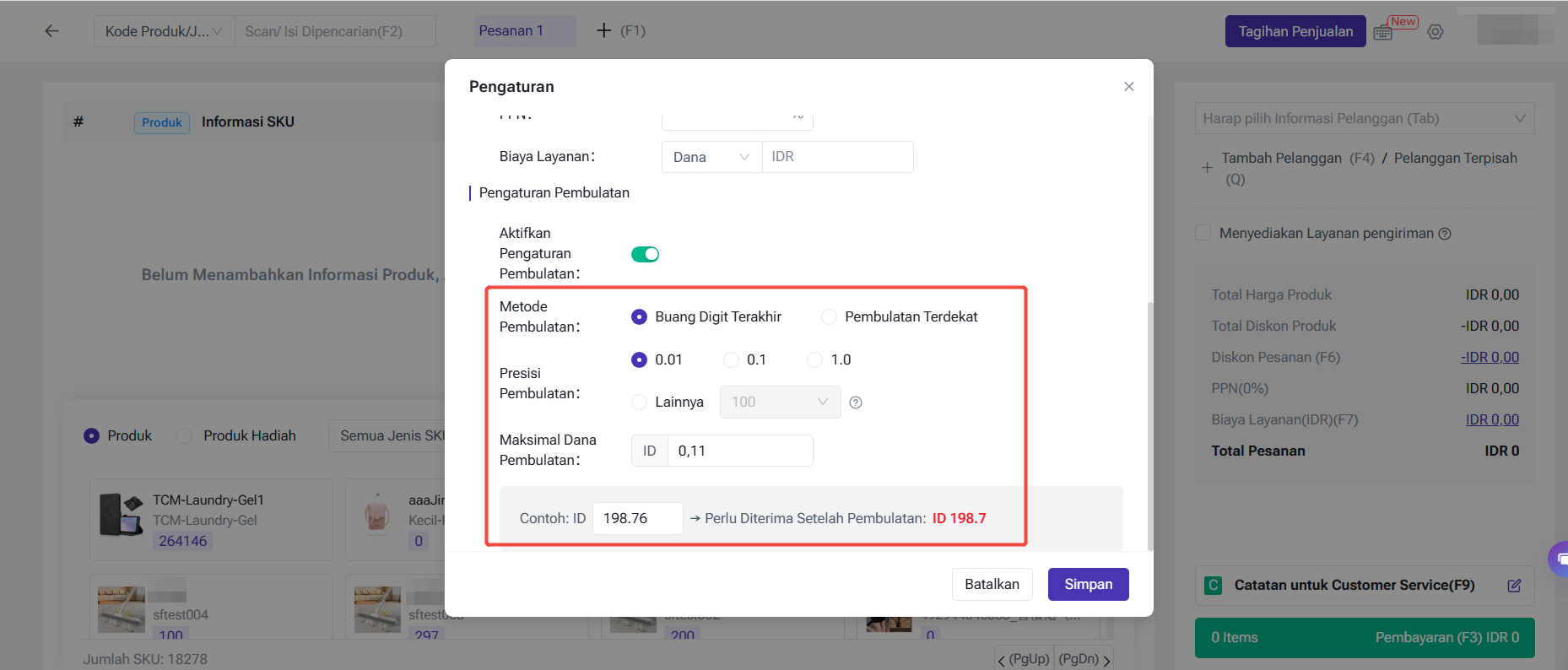This screenshot has width=1568, height=670.
Task: Click the Simpan button
Action: point(1088,584)
